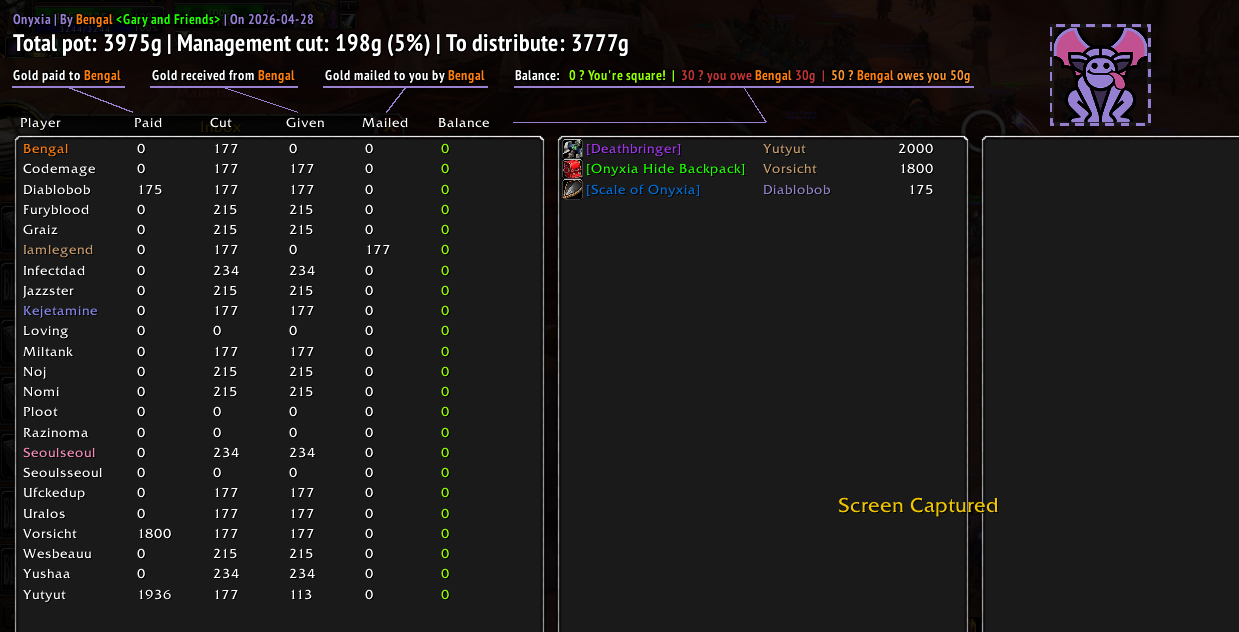Select the Seoulseoul player row
The width and height of the screenshot is (1239, 632).
pos(280,453)
